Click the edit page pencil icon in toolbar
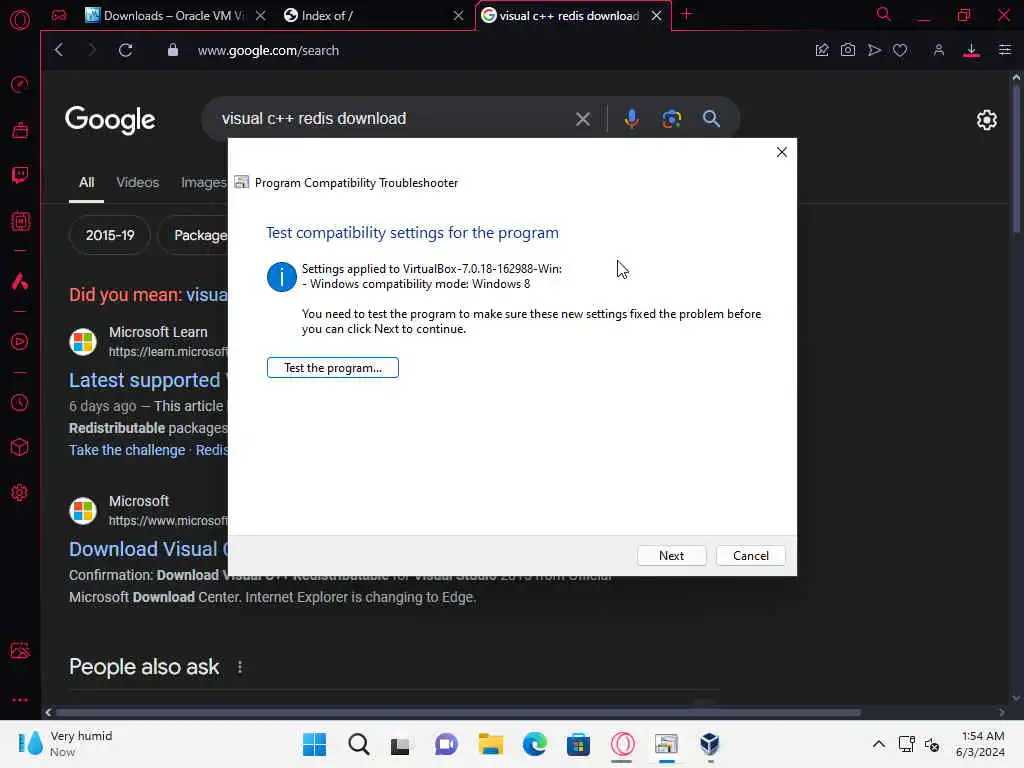The height and width of the screenshot is (768, 1024). [x=822, y=50]
